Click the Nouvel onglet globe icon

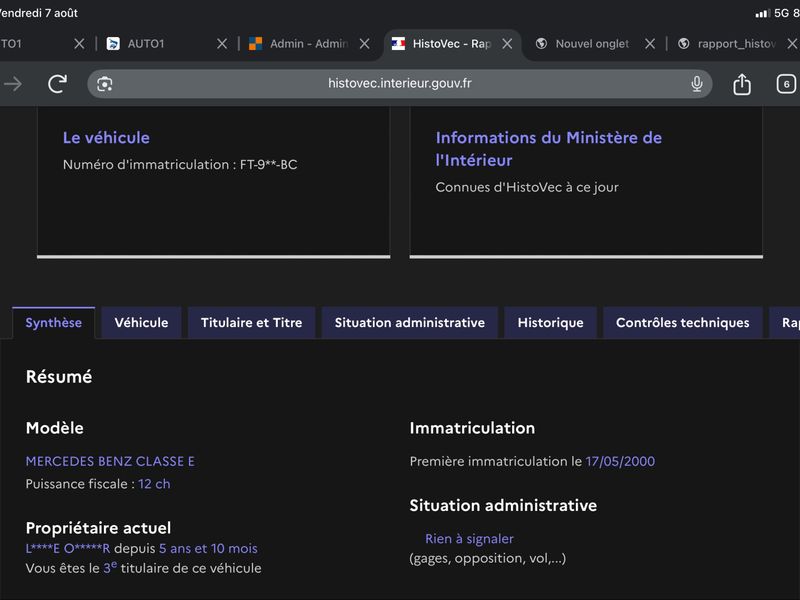(541, 44)
